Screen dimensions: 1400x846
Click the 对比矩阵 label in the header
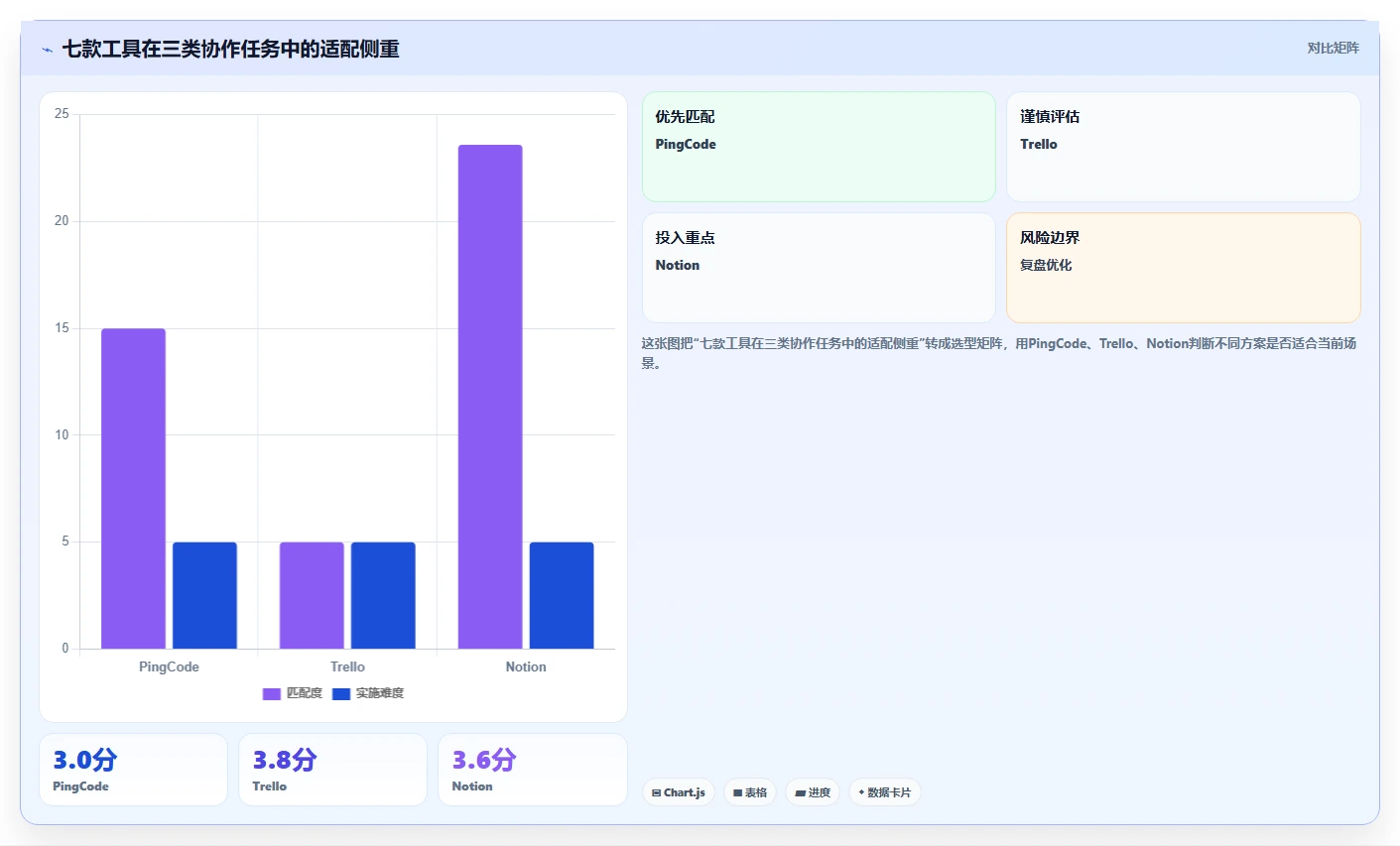coord(1333,48)
